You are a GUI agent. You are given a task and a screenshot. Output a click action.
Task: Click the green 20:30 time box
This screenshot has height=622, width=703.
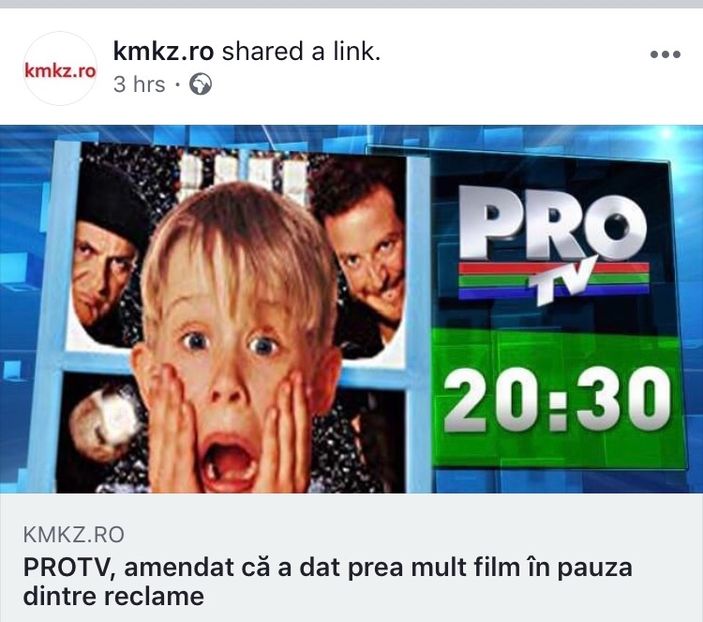pos(557,398)
